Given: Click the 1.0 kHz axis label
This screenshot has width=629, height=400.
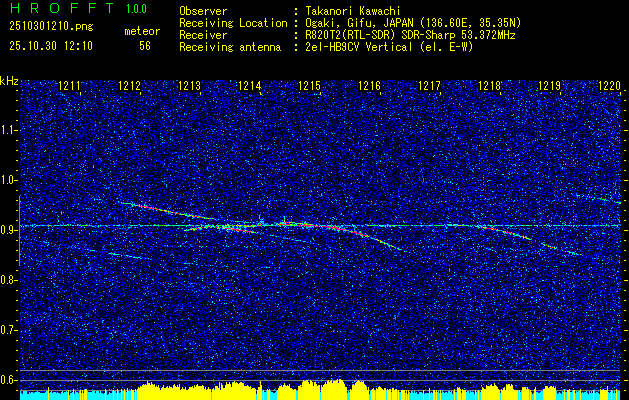Looking at the screenshot, I should tap(9, 180).
